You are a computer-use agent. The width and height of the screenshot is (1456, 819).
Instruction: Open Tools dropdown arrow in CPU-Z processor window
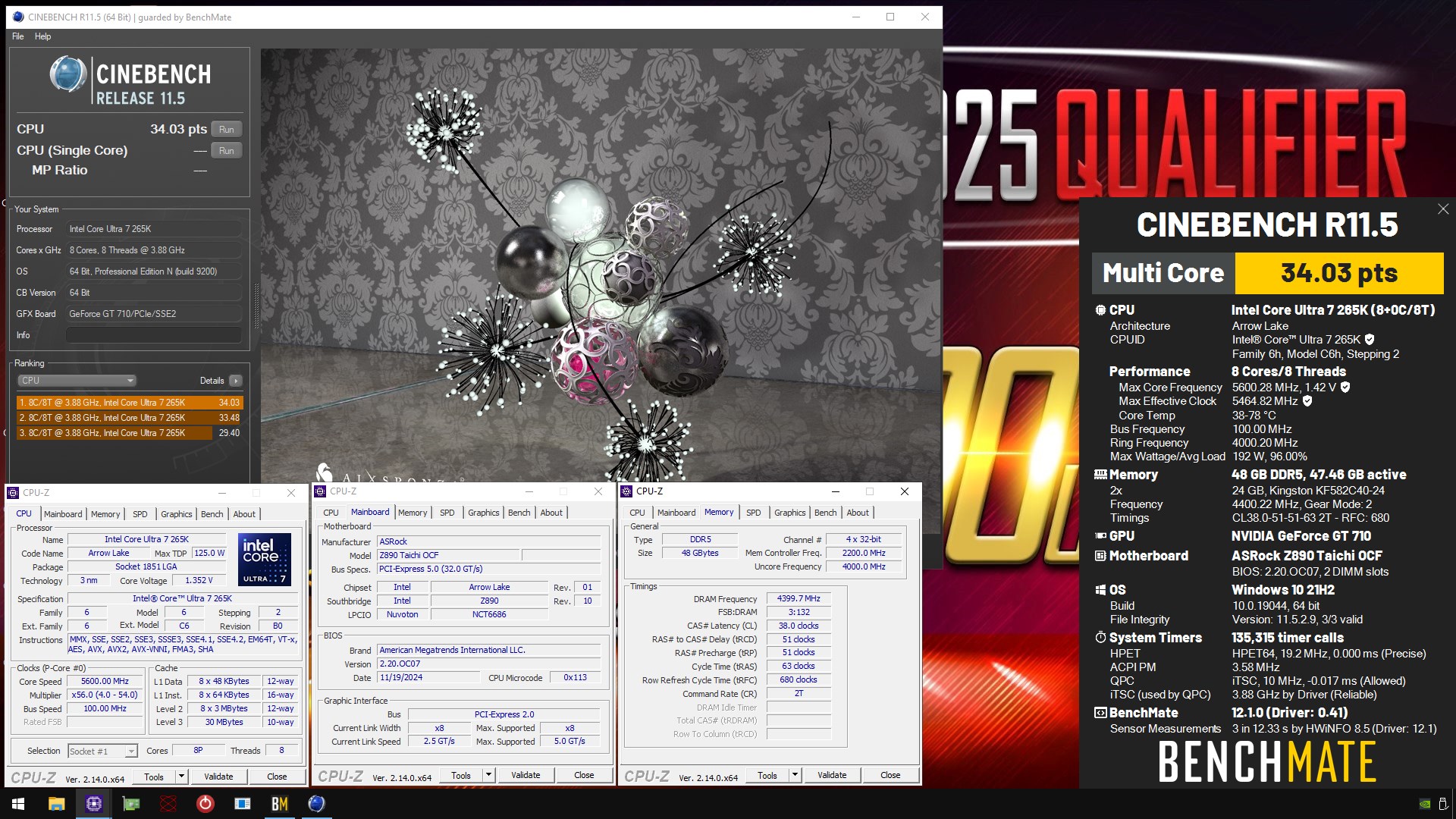coord(181,777)
